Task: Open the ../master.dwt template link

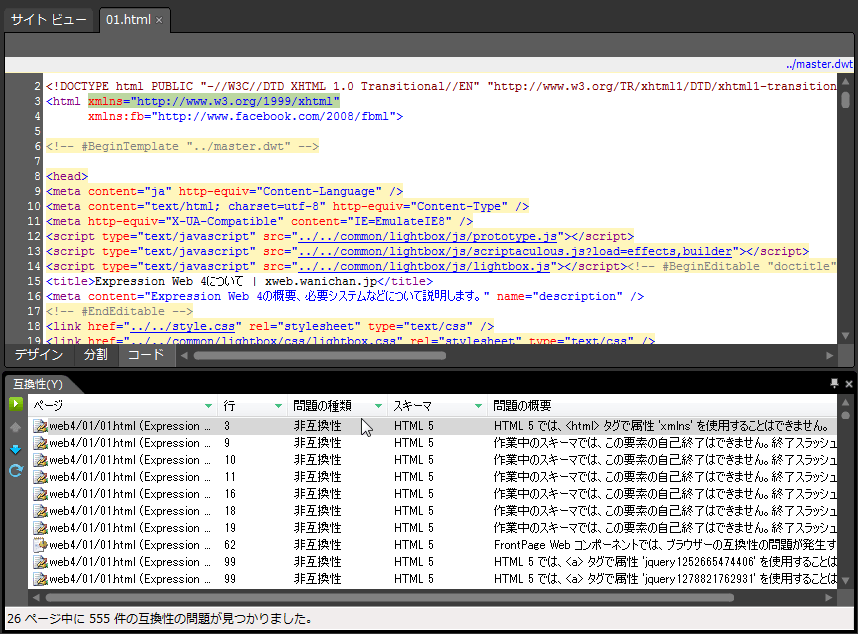Action: click(x=819, y=65)
